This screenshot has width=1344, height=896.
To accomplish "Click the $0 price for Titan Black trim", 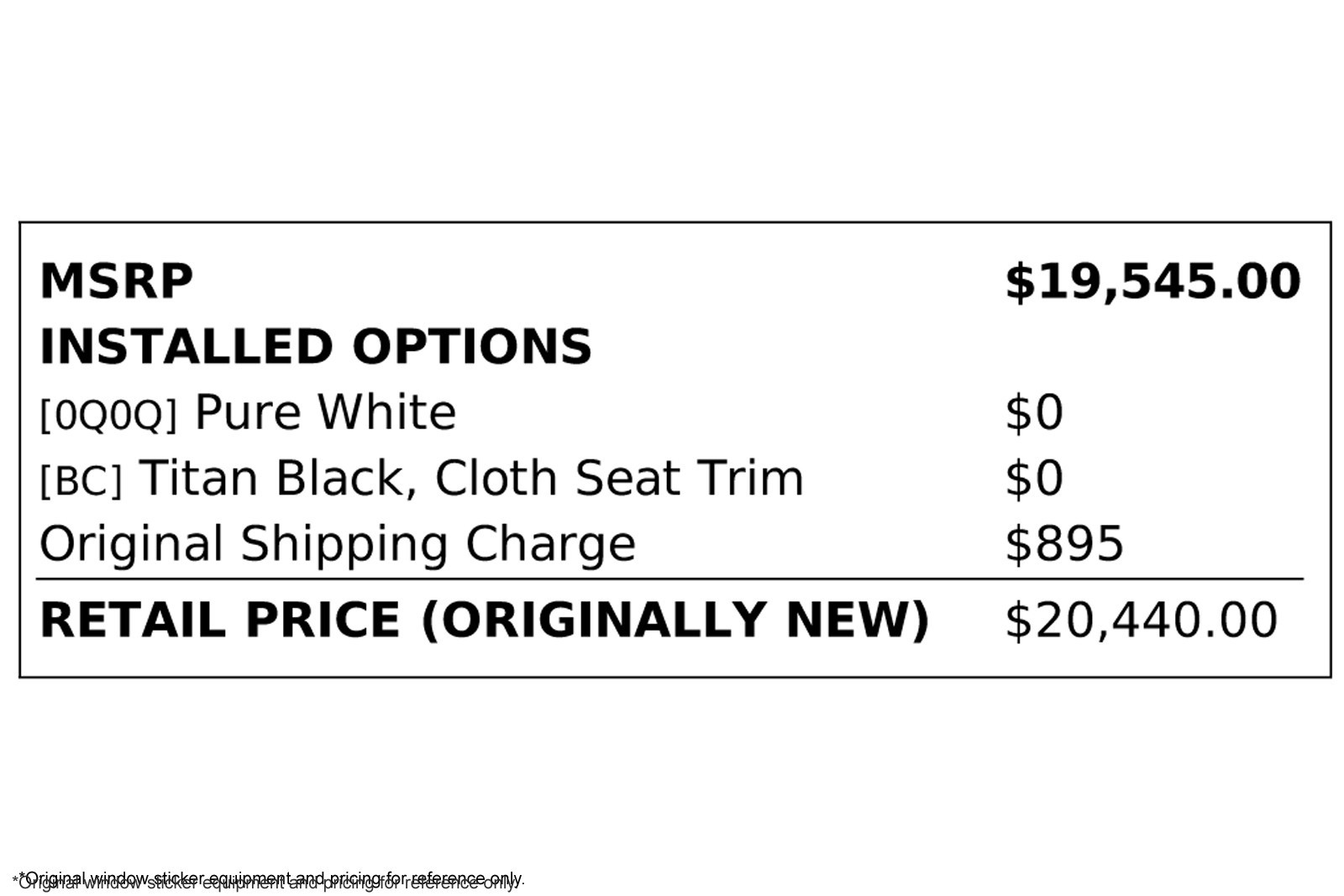I will click(1034, 479).
